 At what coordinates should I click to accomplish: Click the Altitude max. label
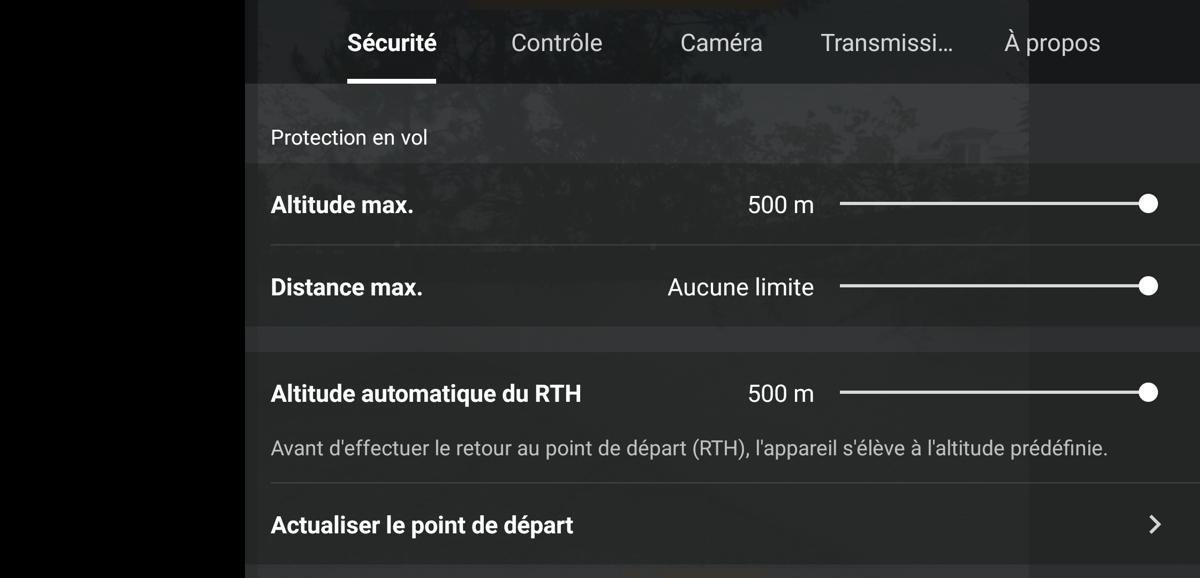(x=342, y=205)
